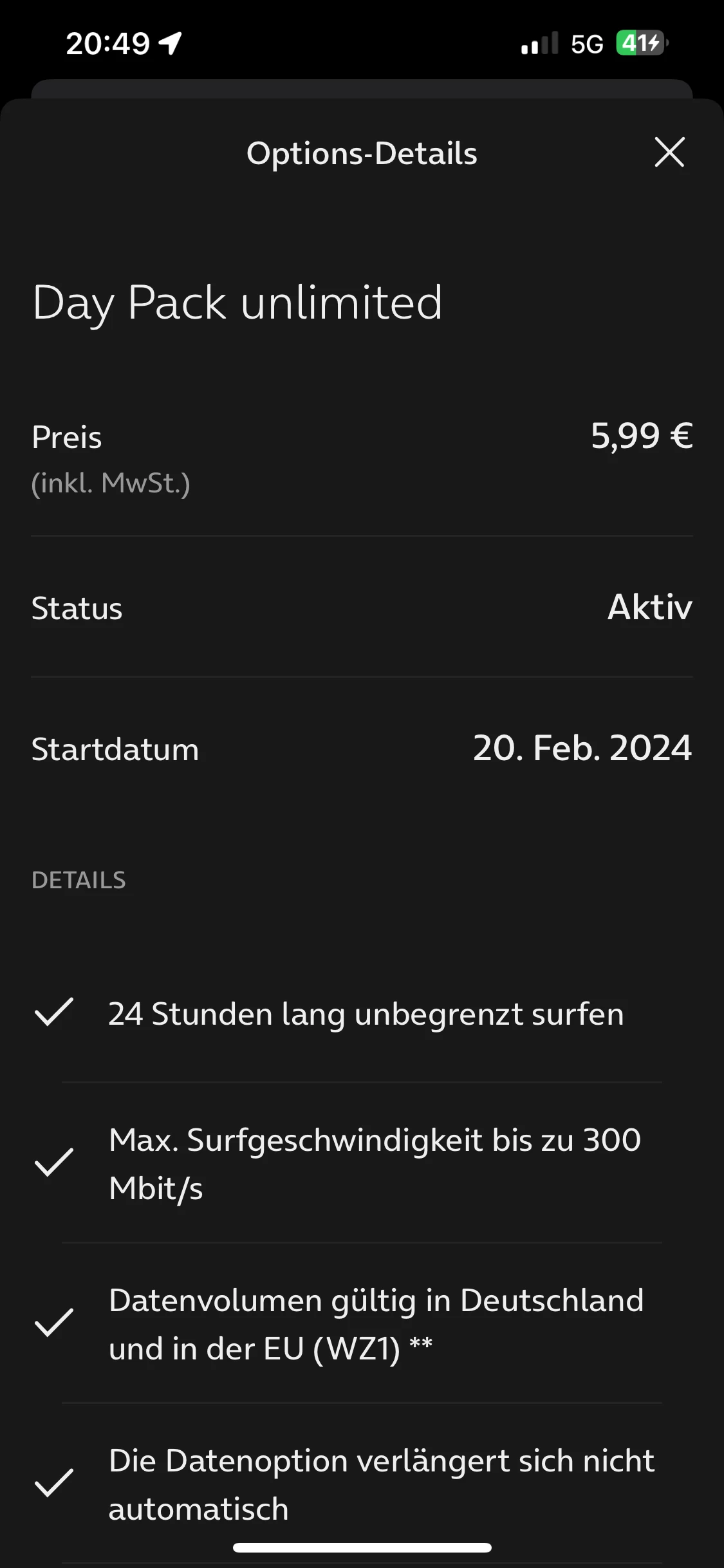Tap checkmark beside Datenoption verlängert item
This screenshot has height=1568, width=724.
pos(54,1483)
